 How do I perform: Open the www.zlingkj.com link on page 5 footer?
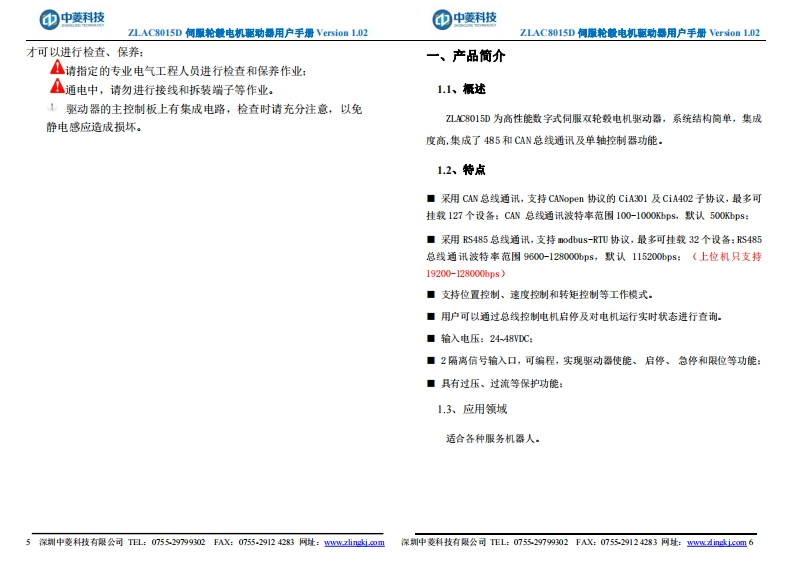[x=355, y=542]
